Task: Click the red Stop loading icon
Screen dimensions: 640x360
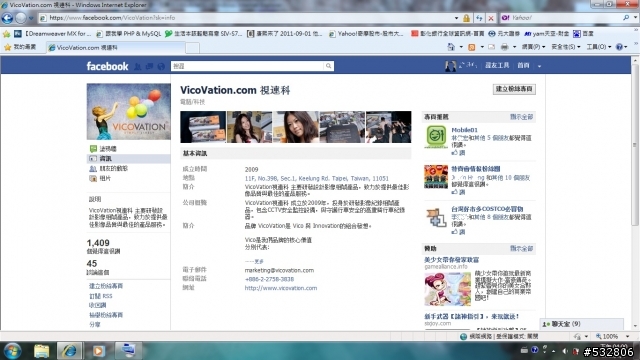Action: (491, 18)
